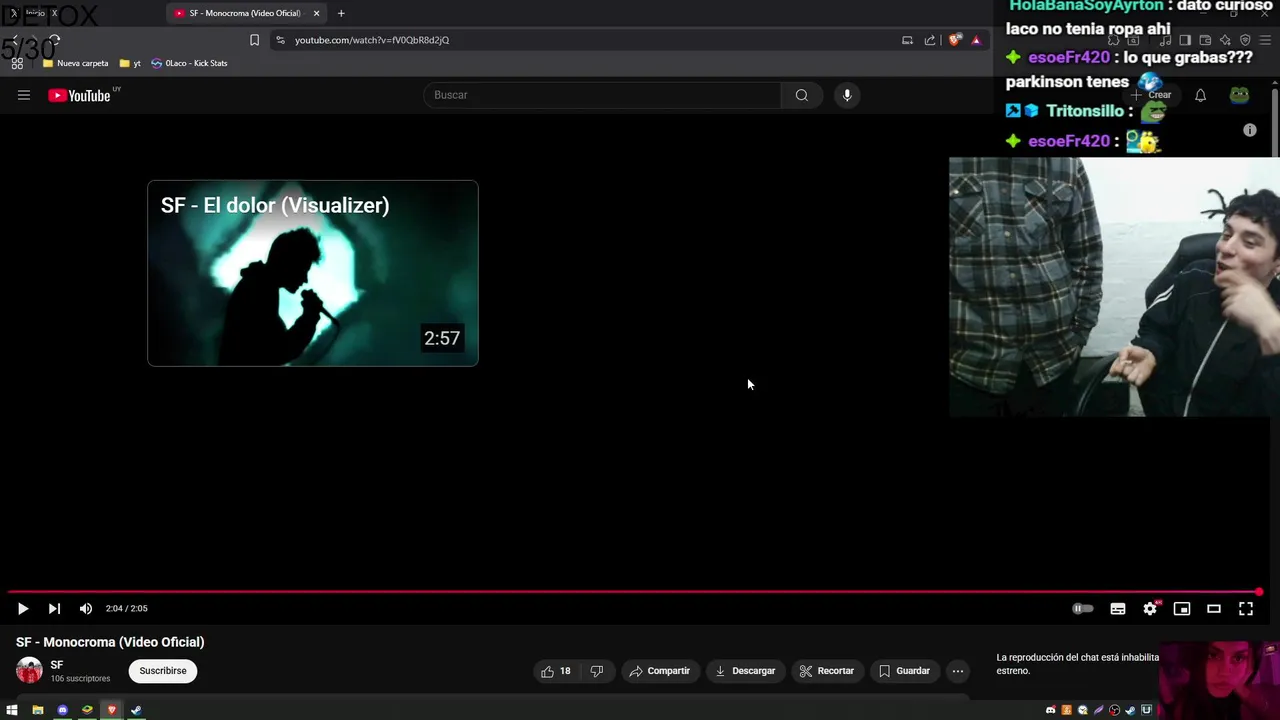Image resolution: width=1280 pixels, height=720 pixels.
Task: Click the Crear create button
Action: click(1151, 95)
